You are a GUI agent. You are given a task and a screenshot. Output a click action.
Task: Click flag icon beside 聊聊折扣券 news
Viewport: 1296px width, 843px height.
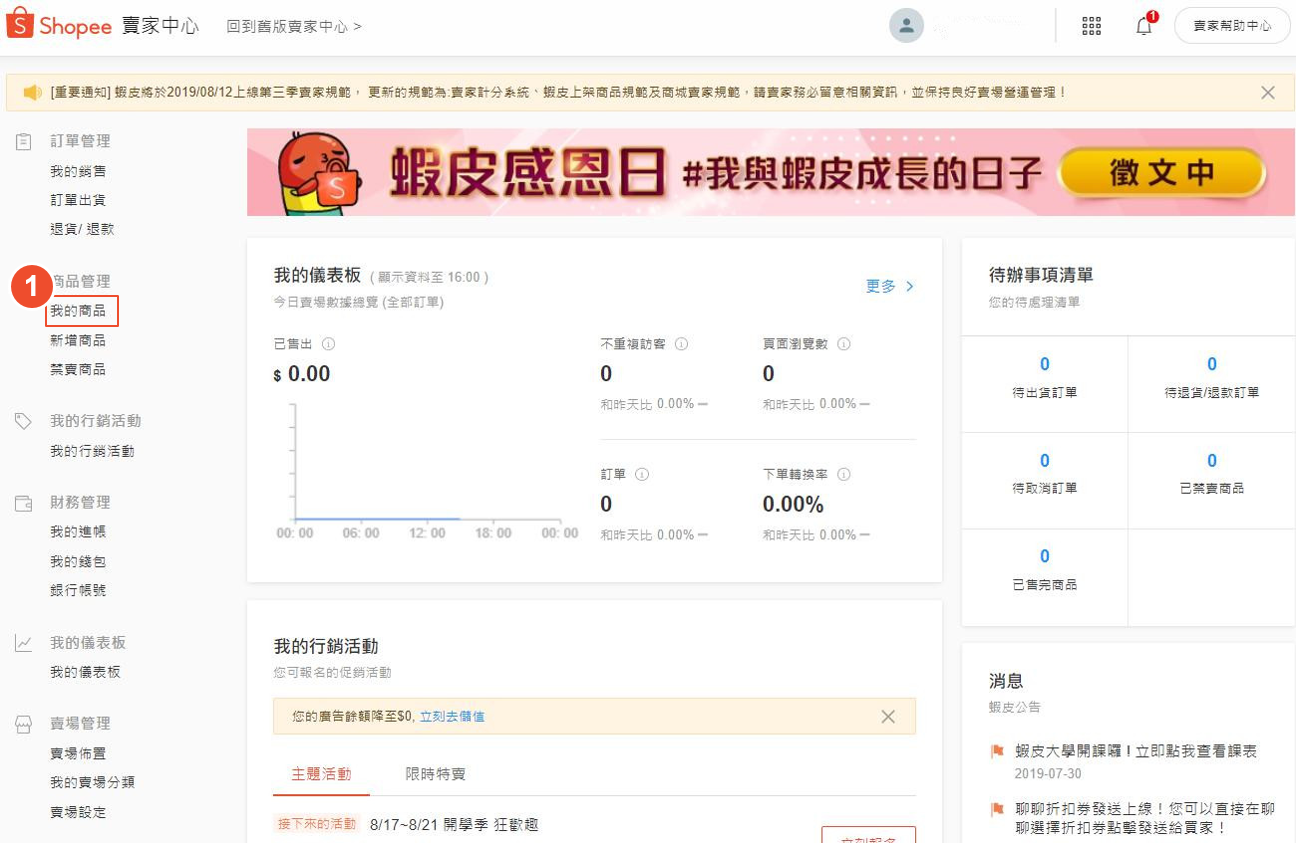[x=997, y=808]
